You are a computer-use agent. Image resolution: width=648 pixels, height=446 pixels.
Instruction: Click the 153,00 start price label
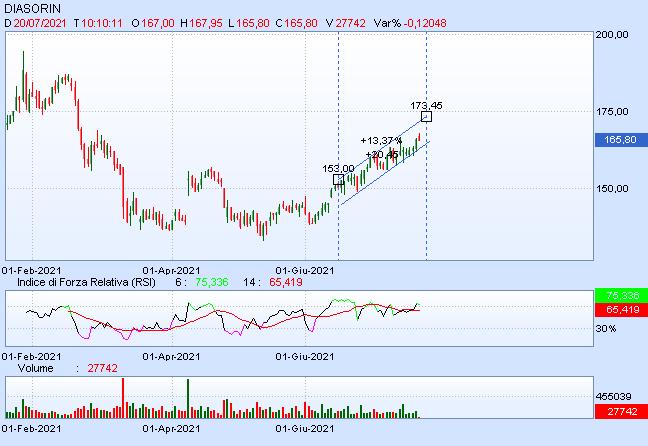pos(338,169)
